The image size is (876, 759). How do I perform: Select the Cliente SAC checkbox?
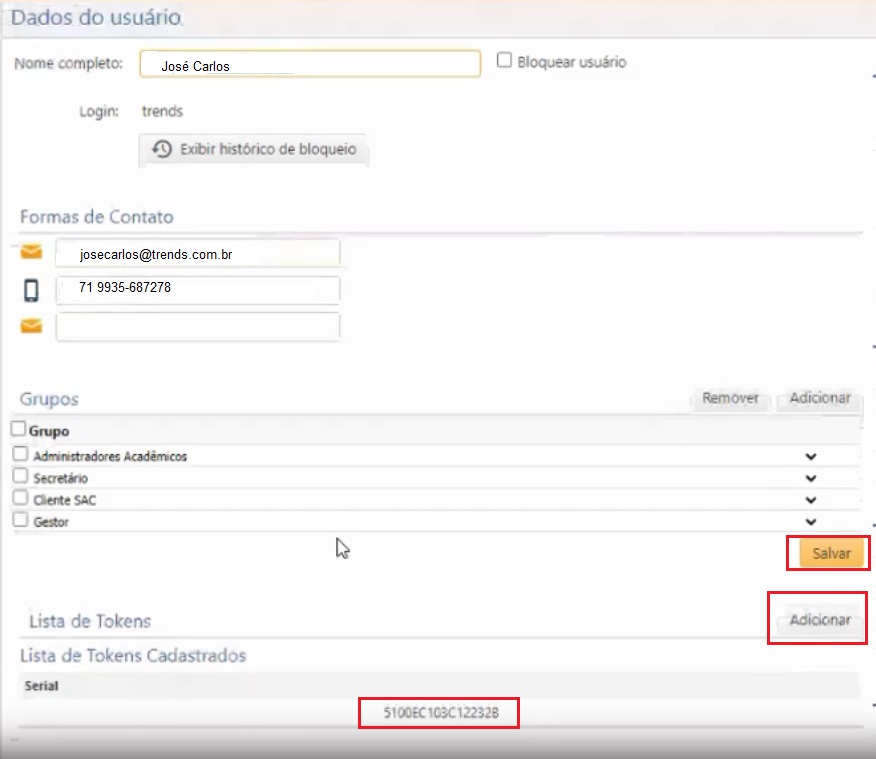coord(20,498)
